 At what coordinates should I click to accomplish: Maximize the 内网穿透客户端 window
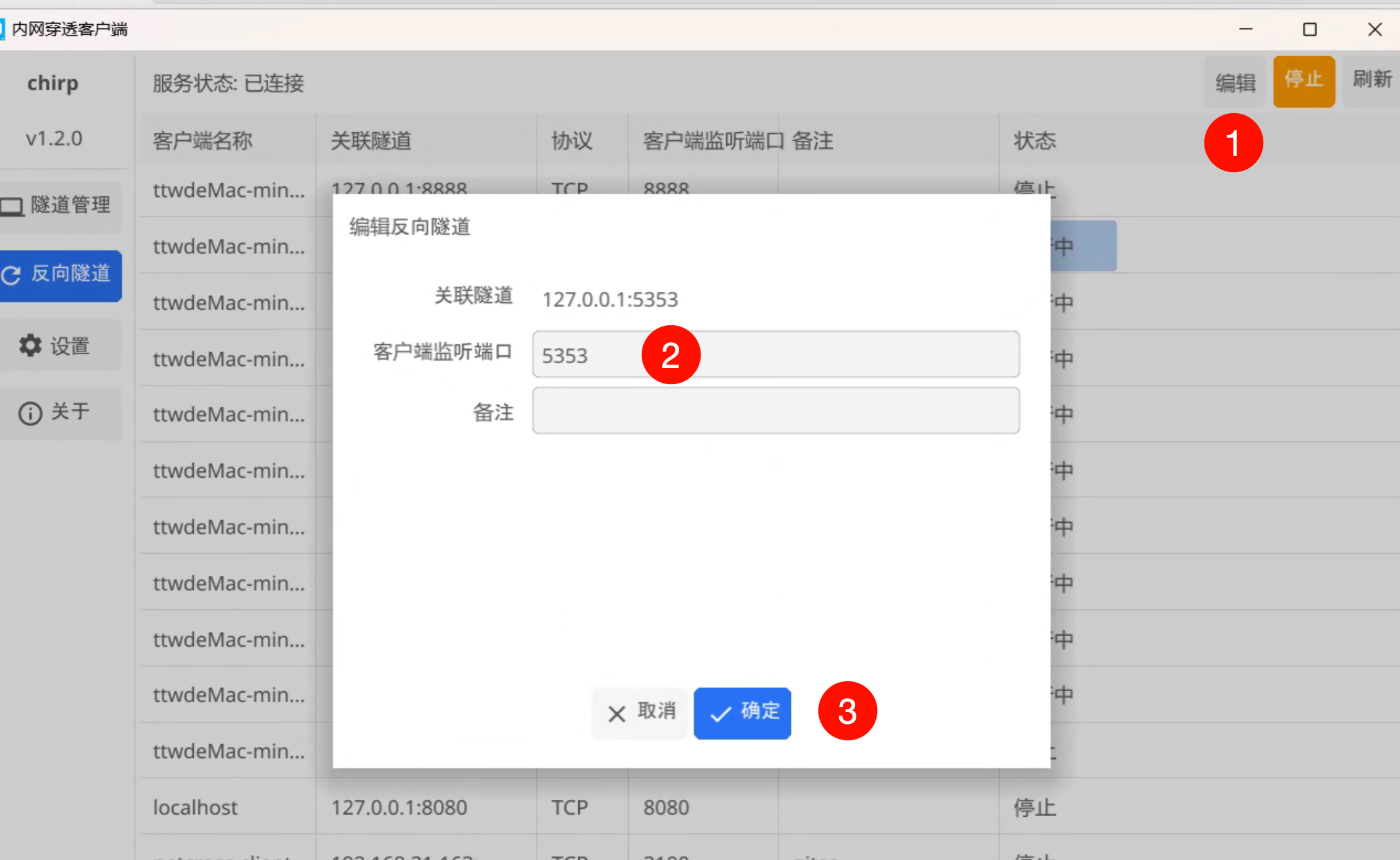[1310, 29]
